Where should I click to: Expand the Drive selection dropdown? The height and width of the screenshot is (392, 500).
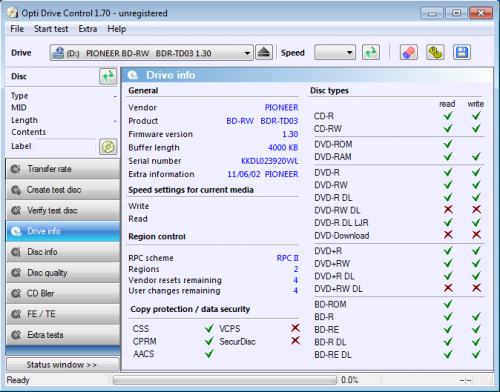tap(152, 53)
